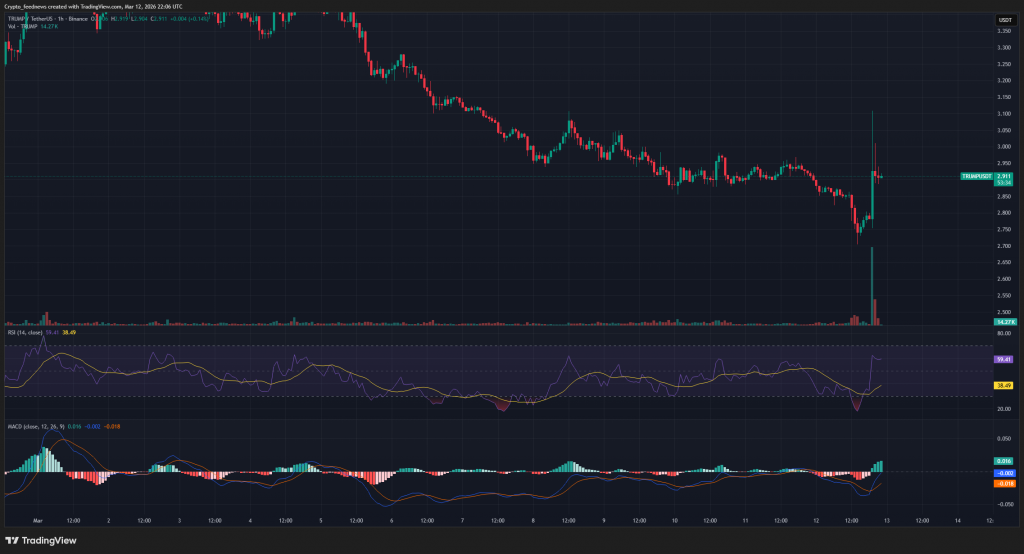This screenshot has height=554, width=1024.
Task: Click date '8' on the time axis
Action: [x=533, y=521]
